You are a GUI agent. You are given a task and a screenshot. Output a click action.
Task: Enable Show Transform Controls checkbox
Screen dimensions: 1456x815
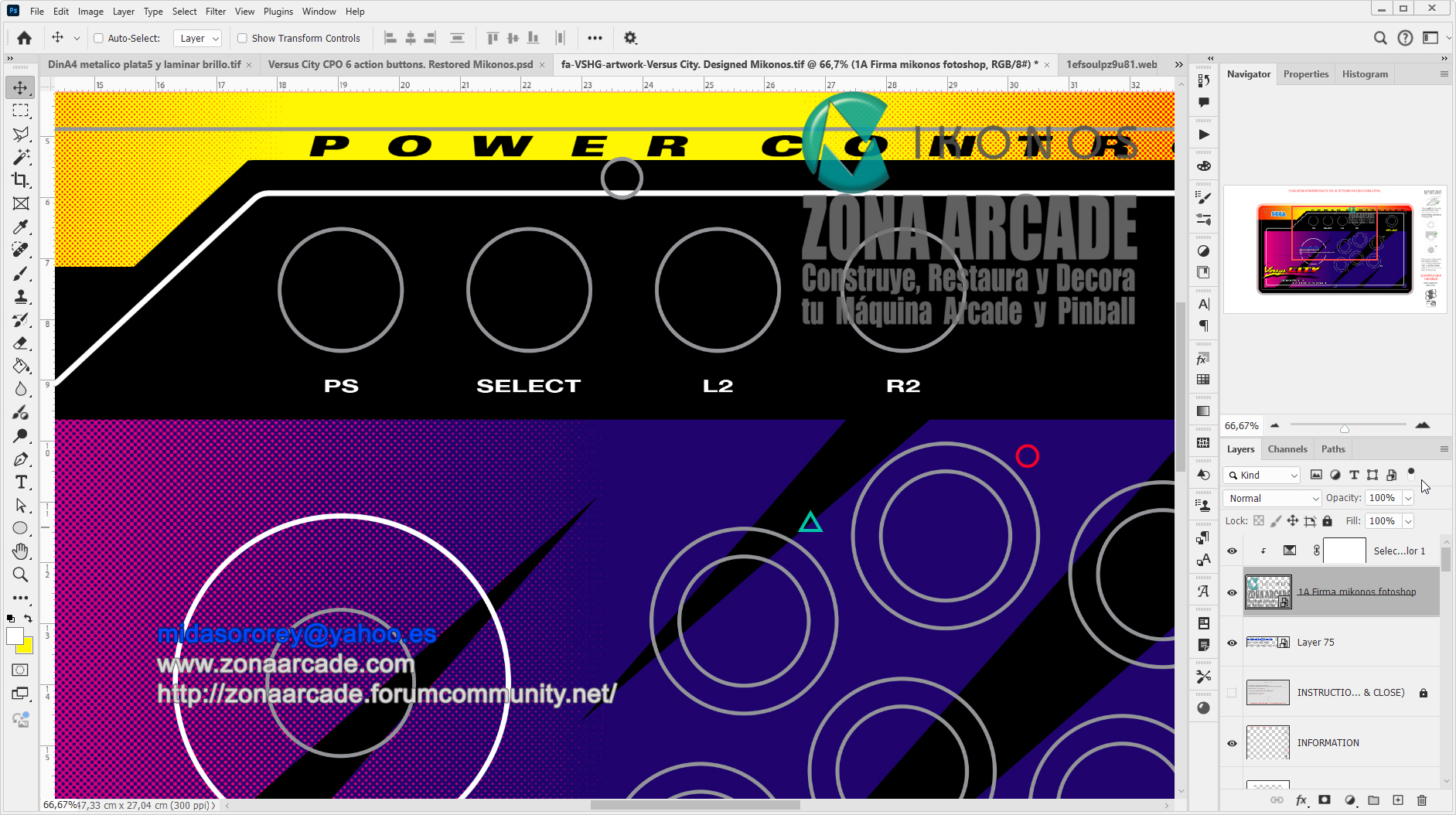pyautogui.click(x=242, y=38)
